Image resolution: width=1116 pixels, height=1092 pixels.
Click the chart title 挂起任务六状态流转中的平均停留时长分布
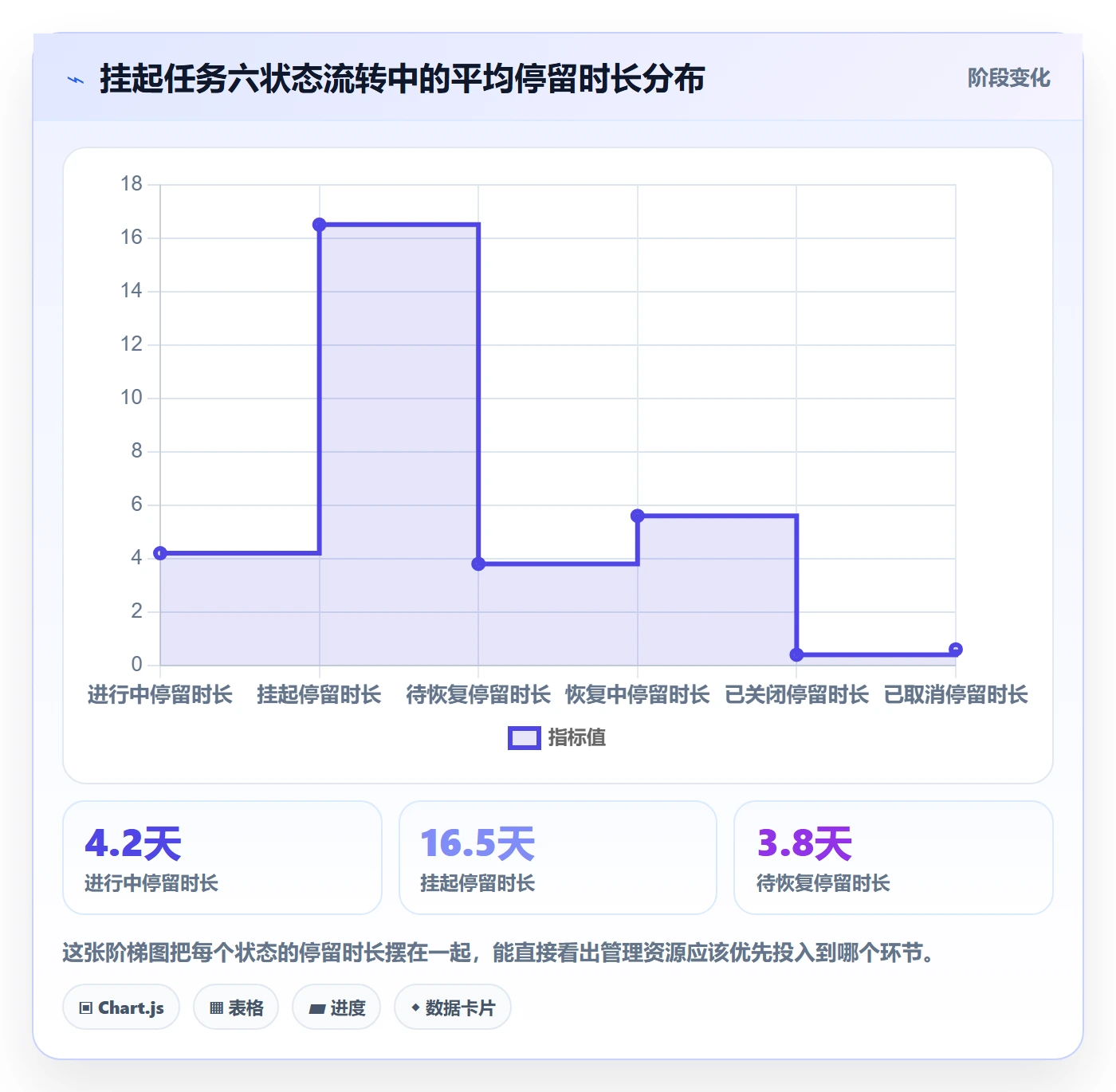(x=403, y=79)
